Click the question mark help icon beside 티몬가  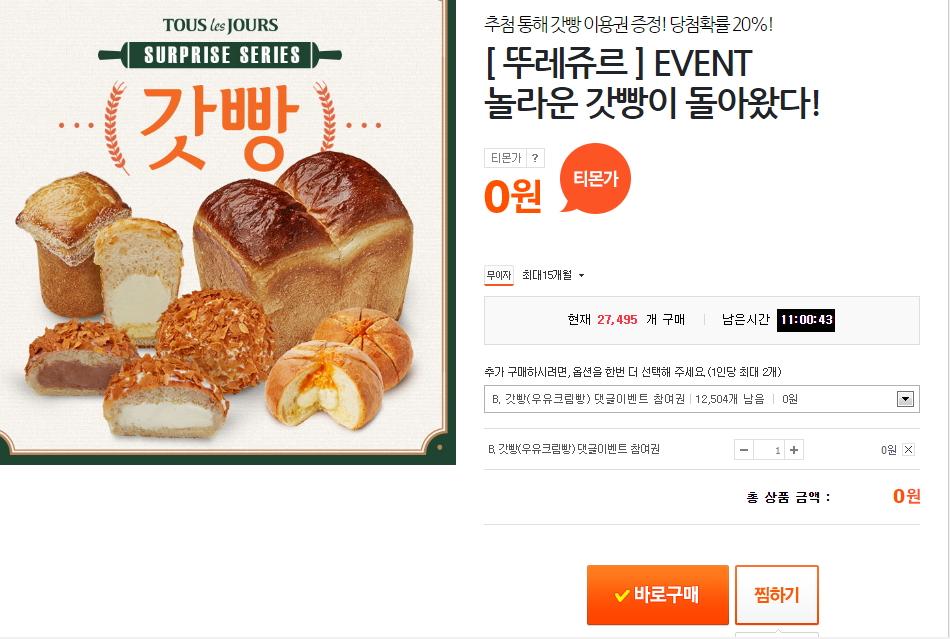(535, 158)
